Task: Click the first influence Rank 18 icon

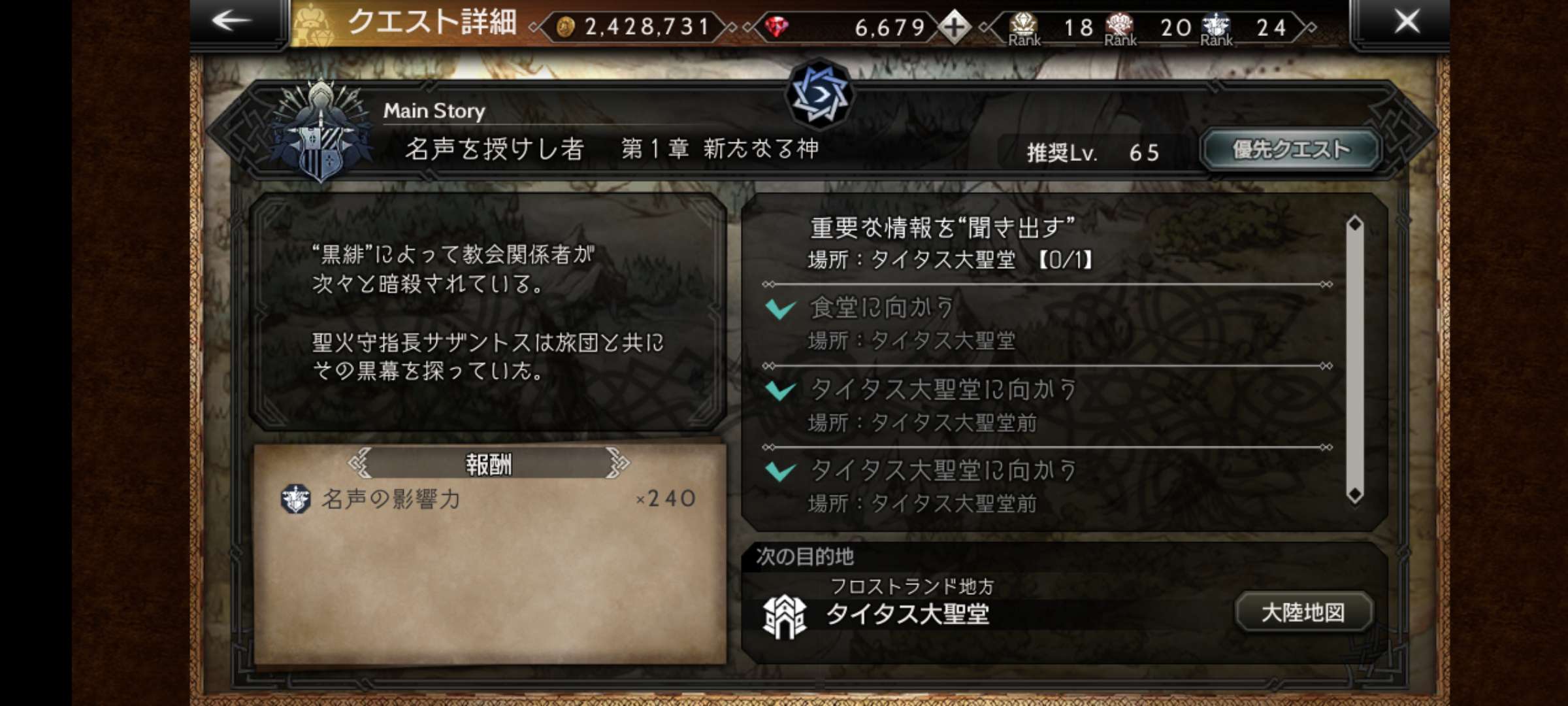Action: tap(1024, 27)
